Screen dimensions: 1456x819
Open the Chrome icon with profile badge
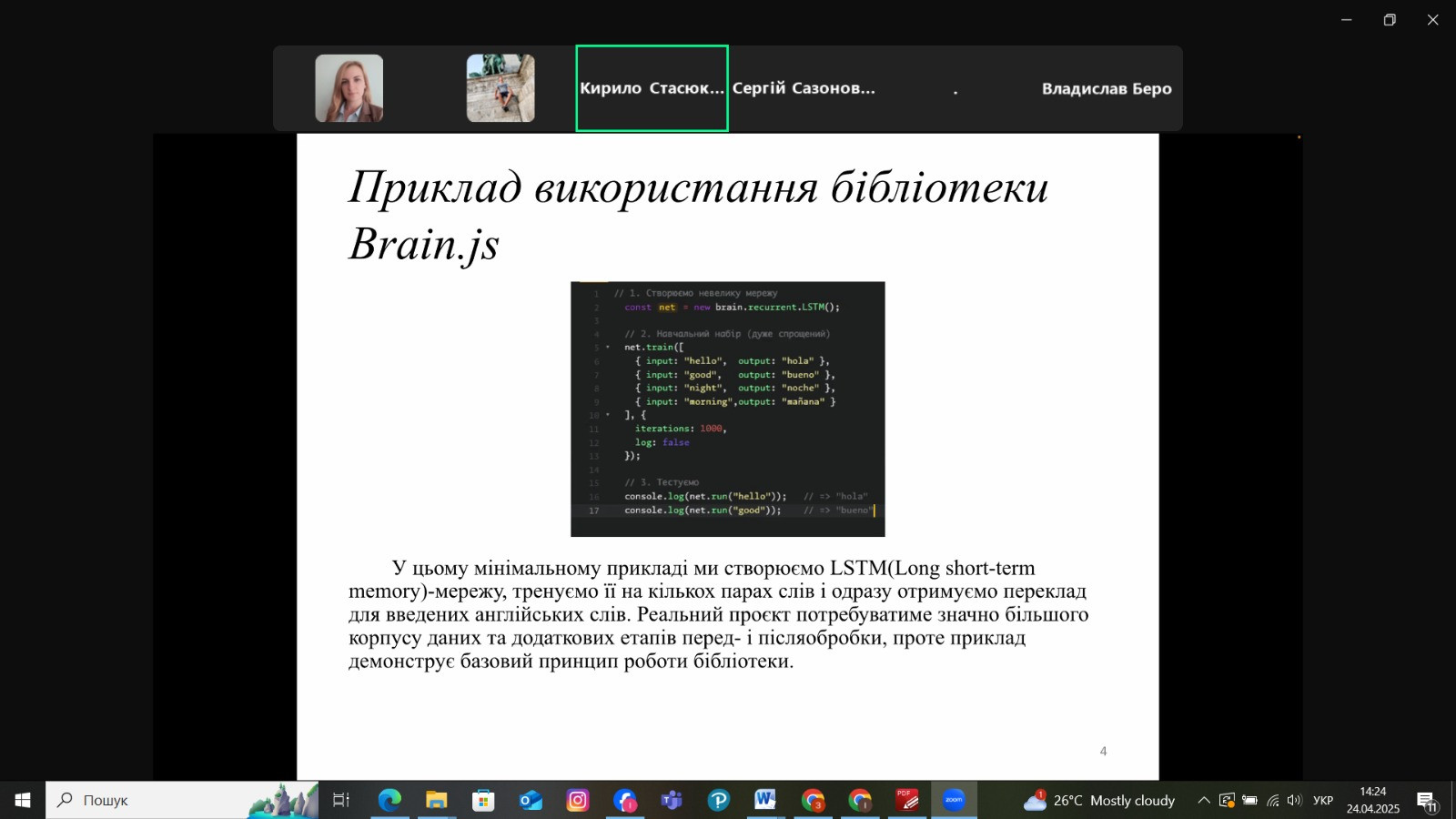860,800
